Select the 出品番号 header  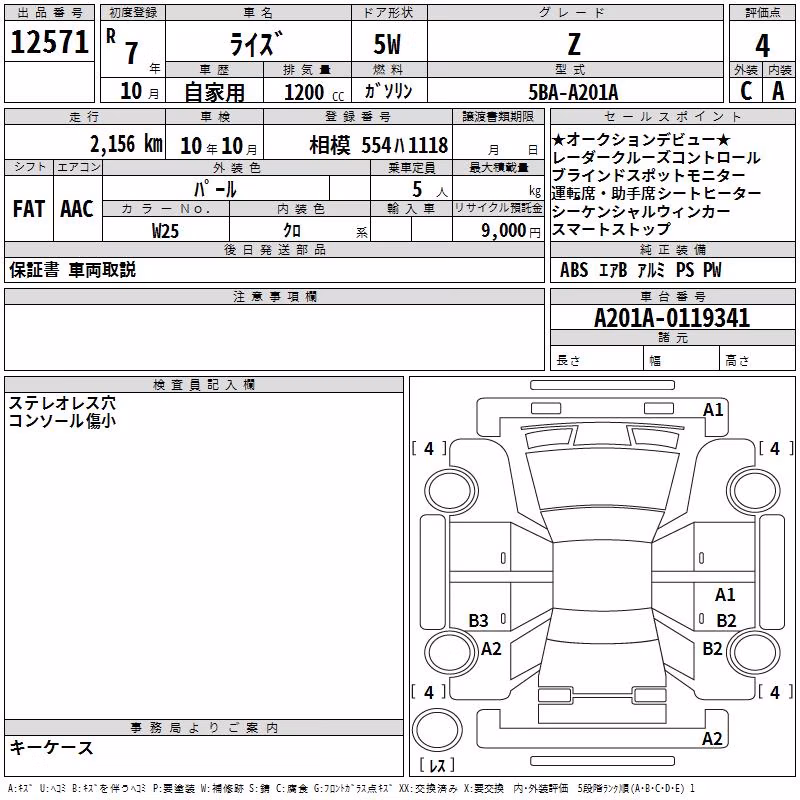pyautogui.click(x=49, y=13)
